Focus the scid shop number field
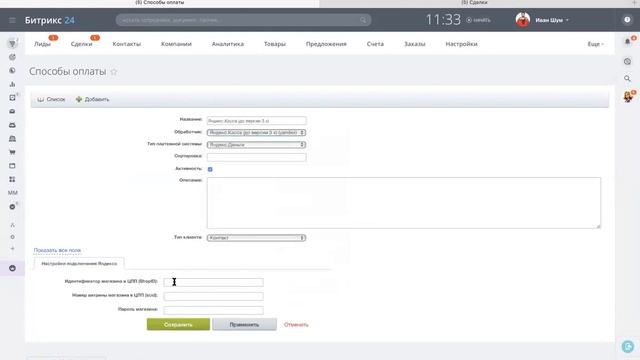The width and height of the screenshot is (640, 360). click(x=213, y=296)
